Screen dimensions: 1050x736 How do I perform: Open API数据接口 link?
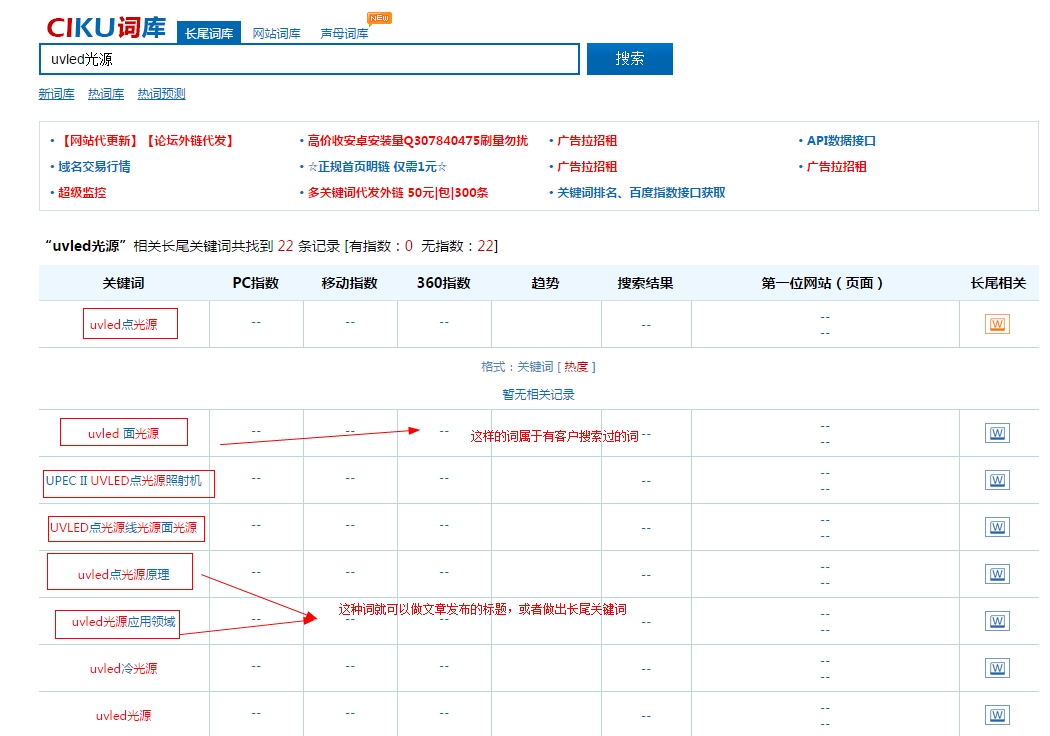(841, 141)
